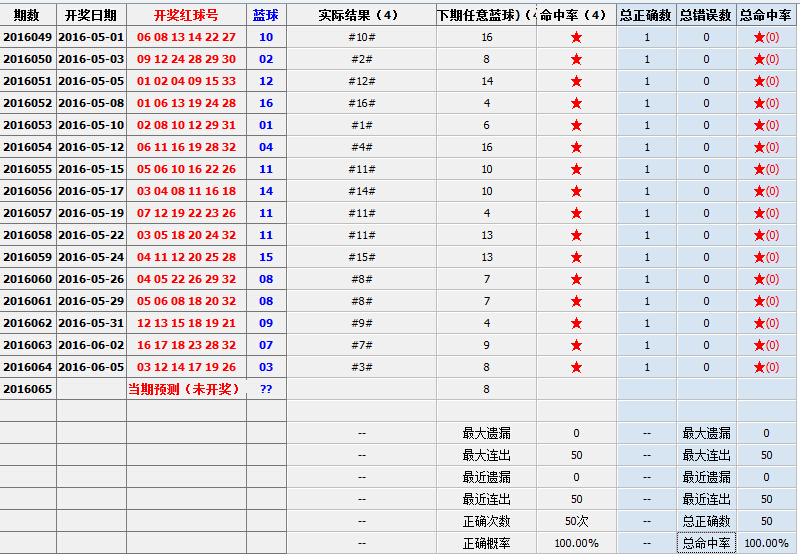Click 最大连出 label under 下期任意蓝球 column
Screen dimensions: 800x558
point(486,455)
